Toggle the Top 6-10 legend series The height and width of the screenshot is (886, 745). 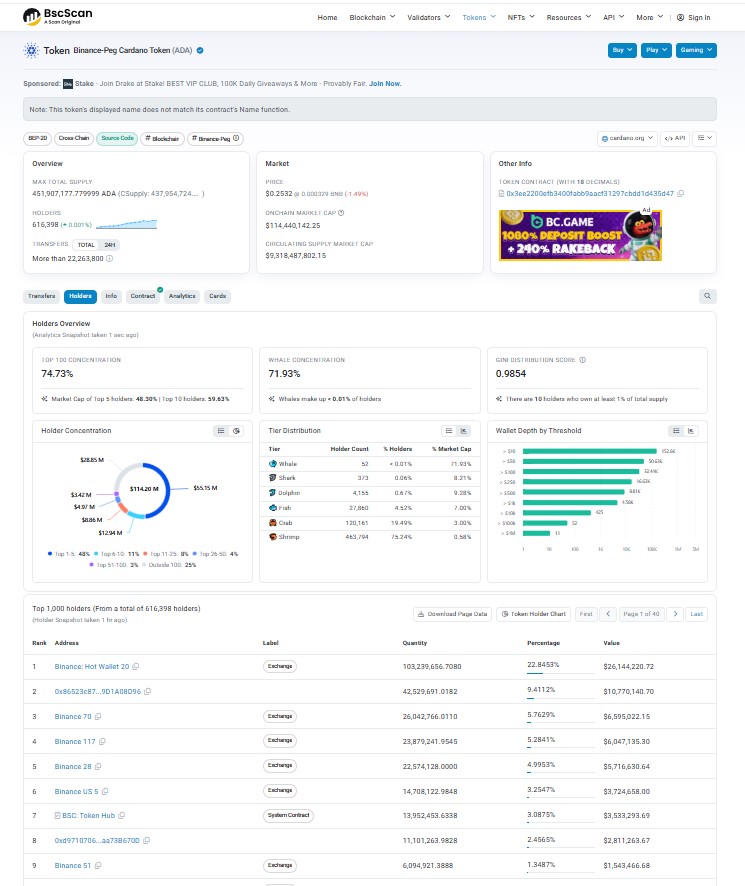point(116,554)
